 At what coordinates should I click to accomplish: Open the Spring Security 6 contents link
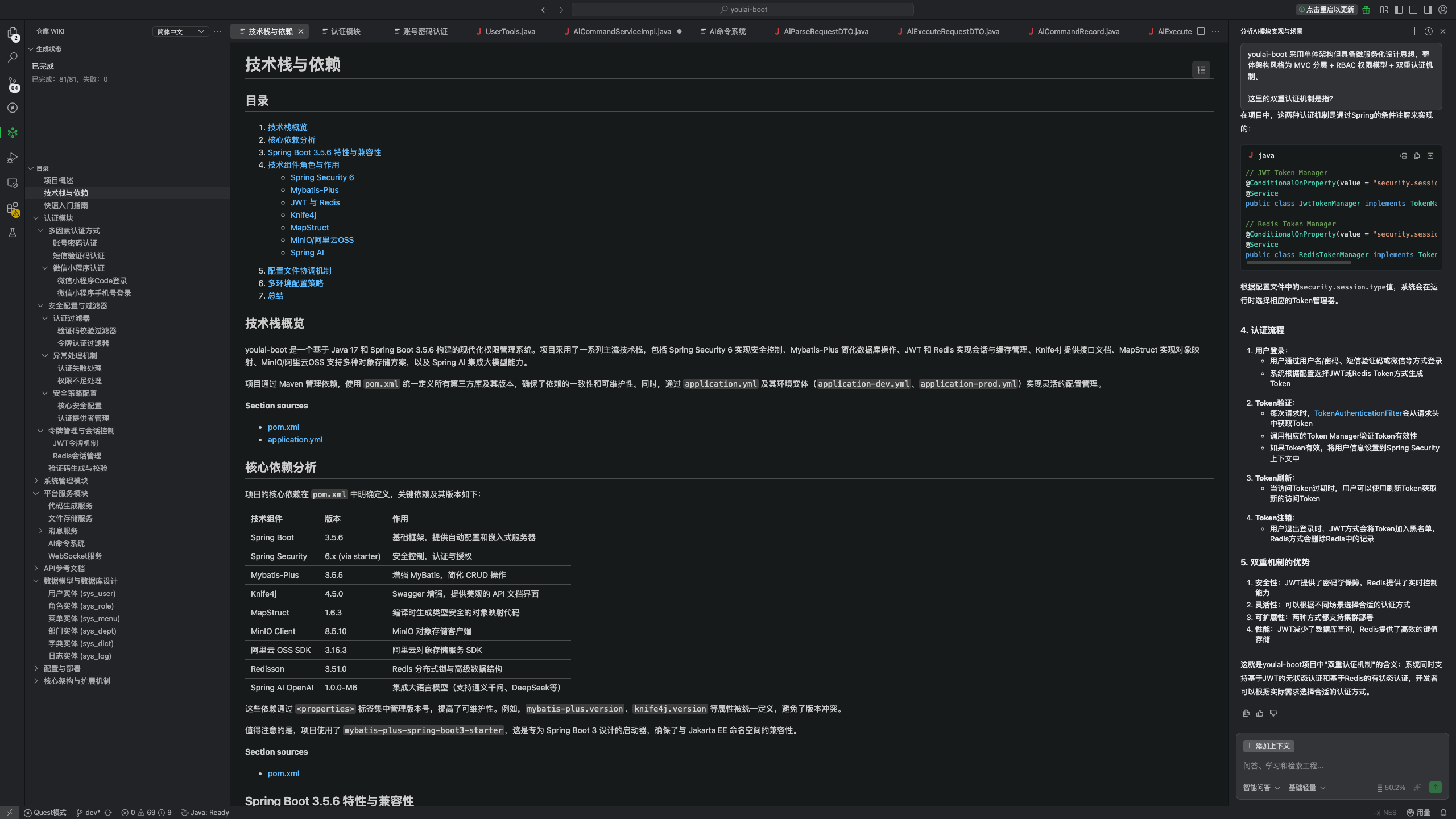coord(322,177)
